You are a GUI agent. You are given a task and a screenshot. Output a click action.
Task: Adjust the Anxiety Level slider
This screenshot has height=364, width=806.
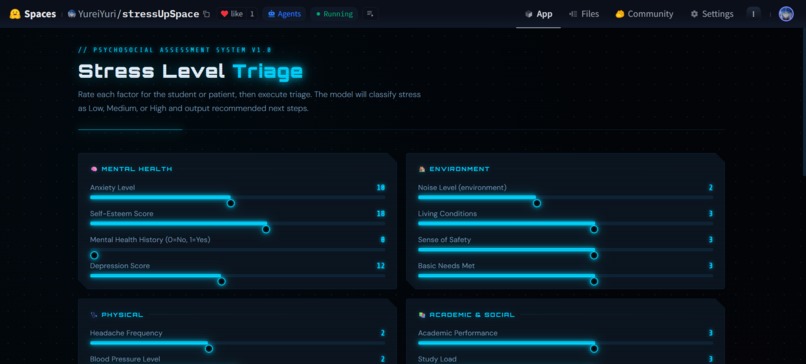pyautogui.click(x=237, y=197)
